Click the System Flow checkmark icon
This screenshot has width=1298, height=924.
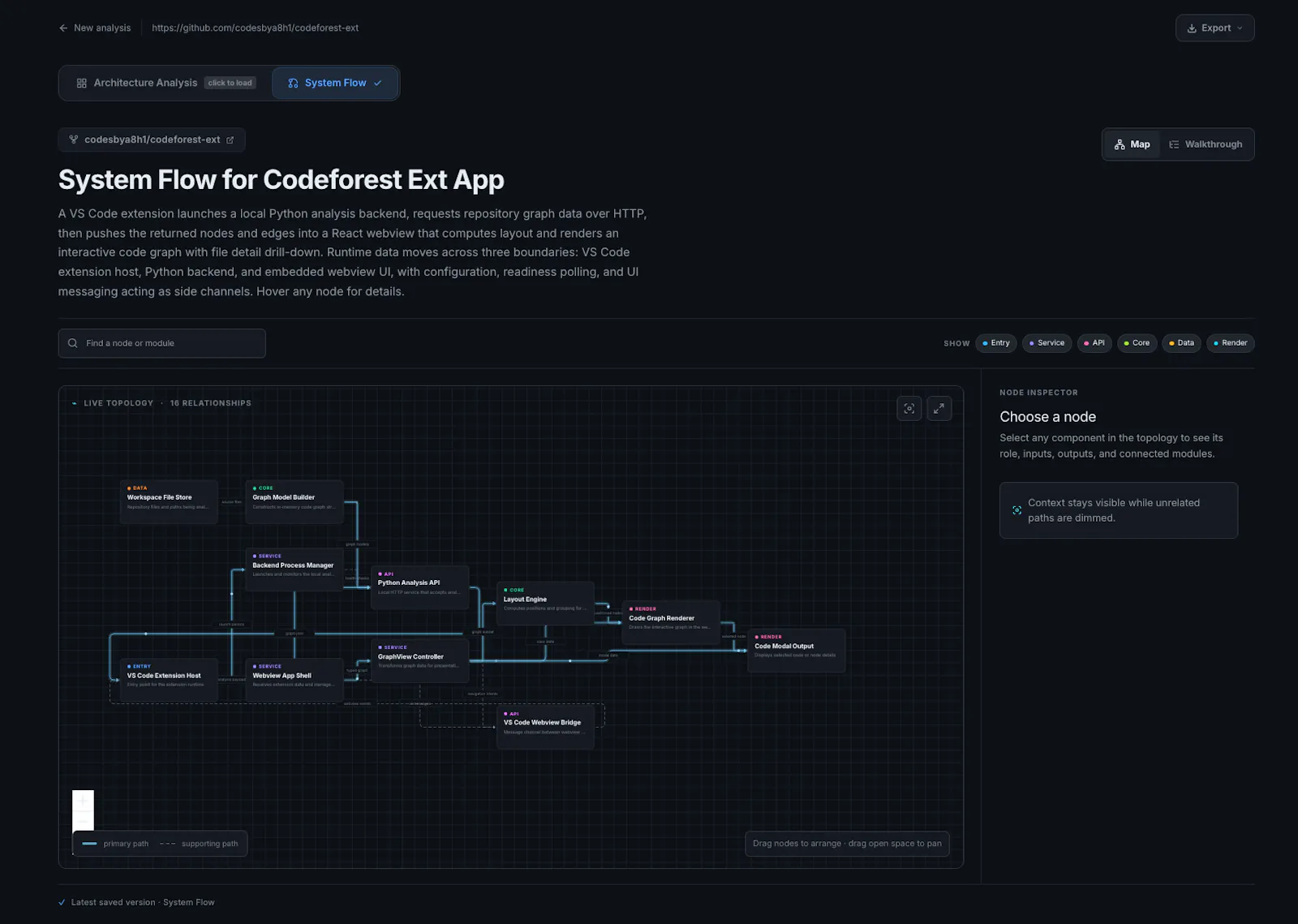(378, 83)
